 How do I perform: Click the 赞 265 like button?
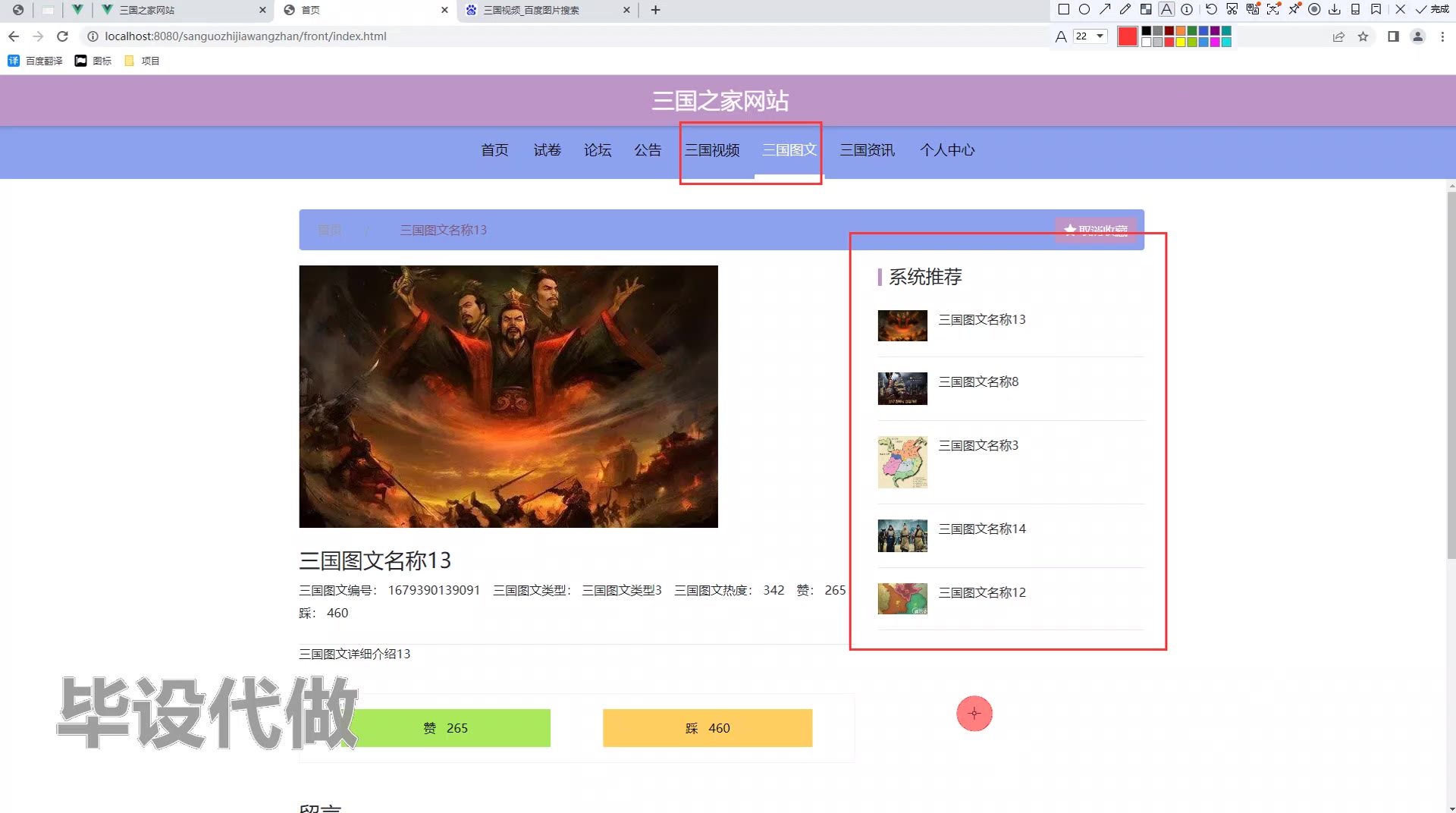click(446, 728)
